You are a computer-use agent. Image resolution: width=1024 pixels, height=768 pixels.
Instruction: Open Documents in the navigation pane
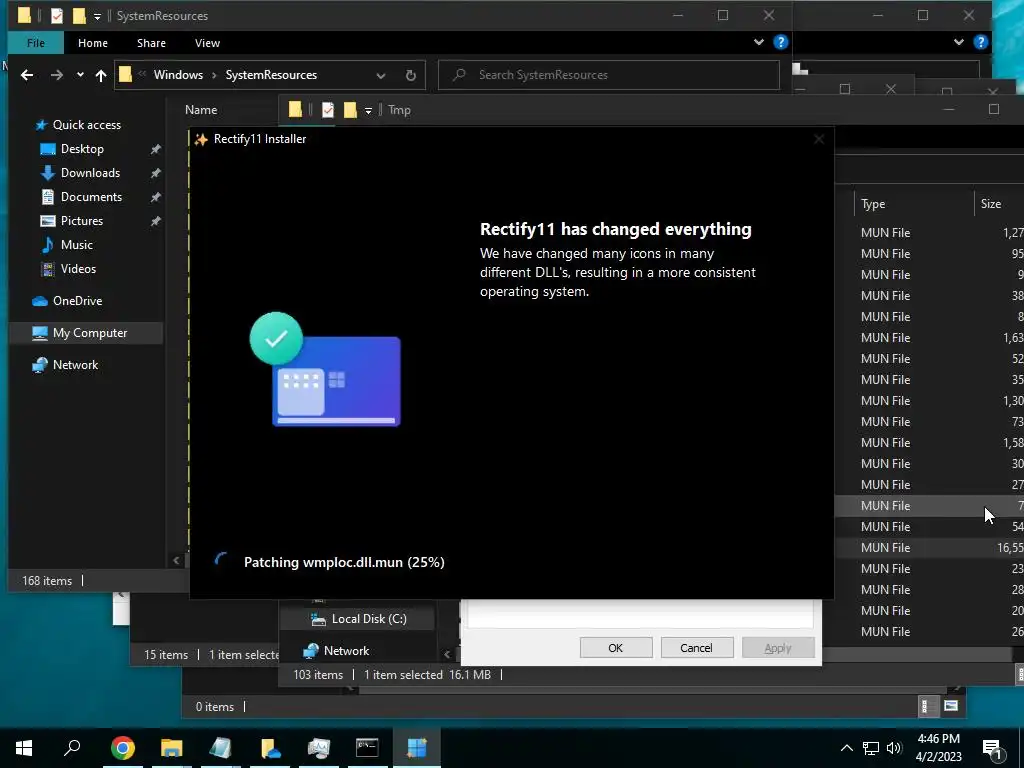(x=91, y=197)
